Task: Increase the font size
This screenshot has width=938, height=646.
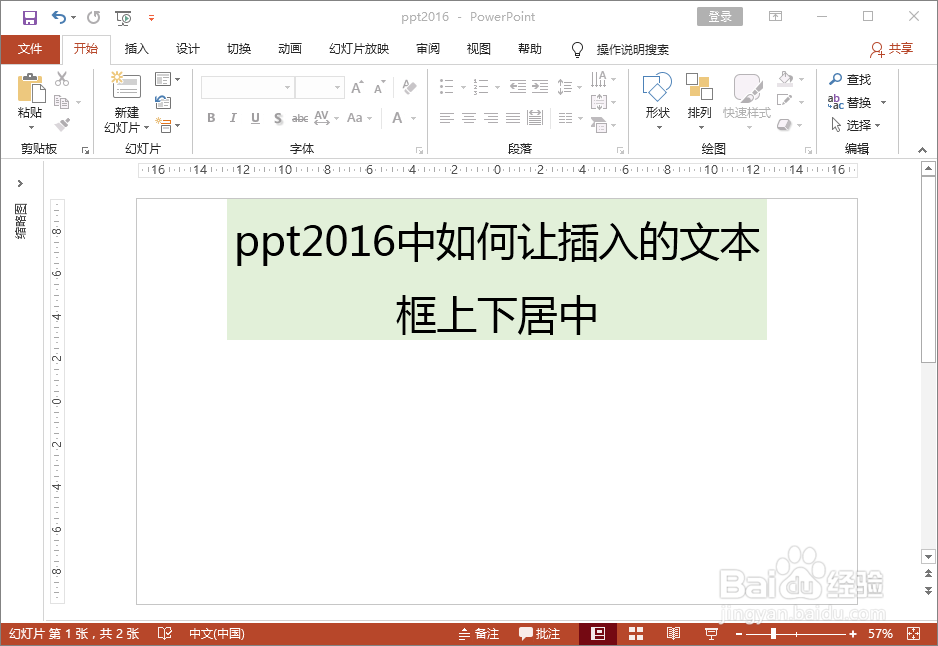Action: click(357, 87)
